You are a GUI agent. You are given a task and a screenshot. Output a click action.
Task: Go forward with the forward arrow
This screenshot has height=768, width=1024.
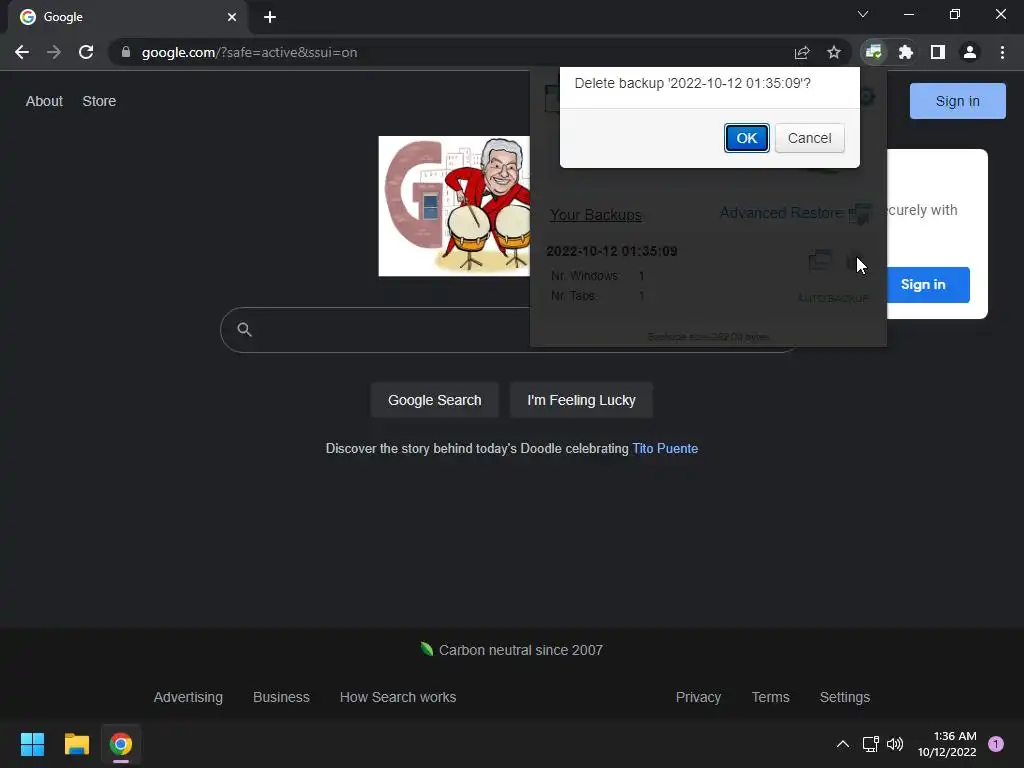54,52
